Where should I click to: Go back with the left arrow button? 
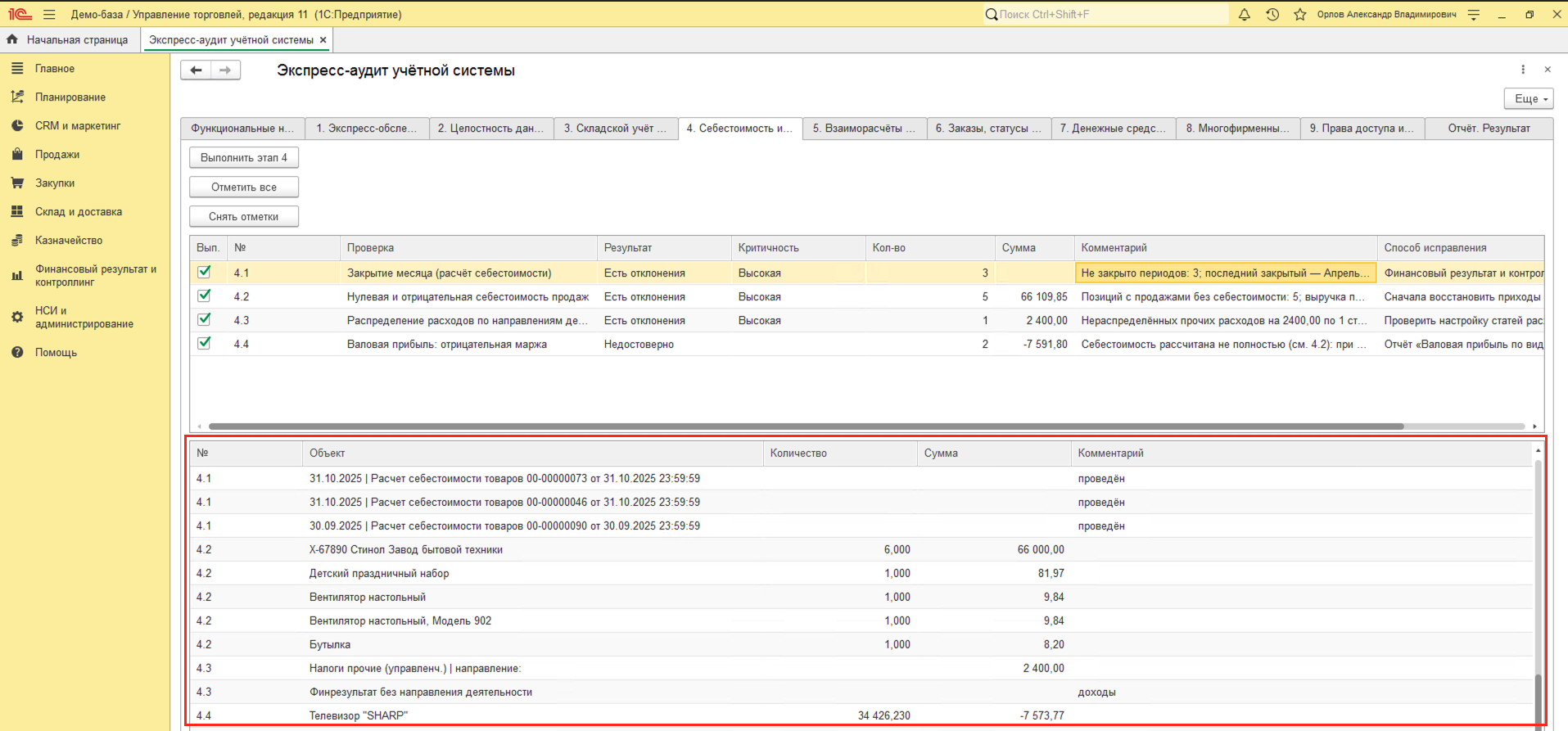[x=196, y=70]
